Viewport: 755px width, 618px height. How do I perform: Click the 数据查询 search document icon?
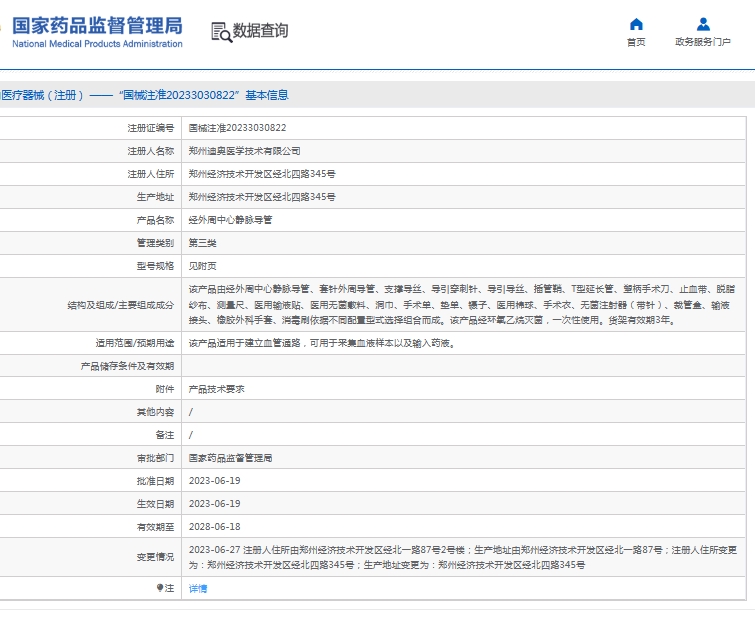coord(221,32)
